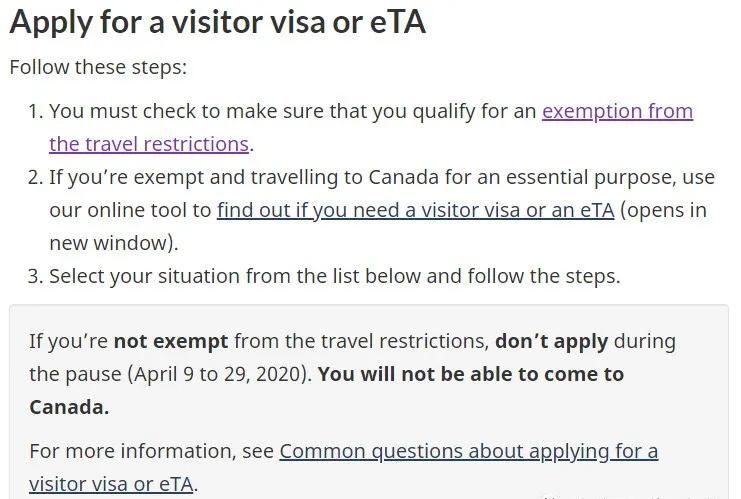Select list number 1 marker
This screenshot has width=741, height=499.
coord(35,112)
